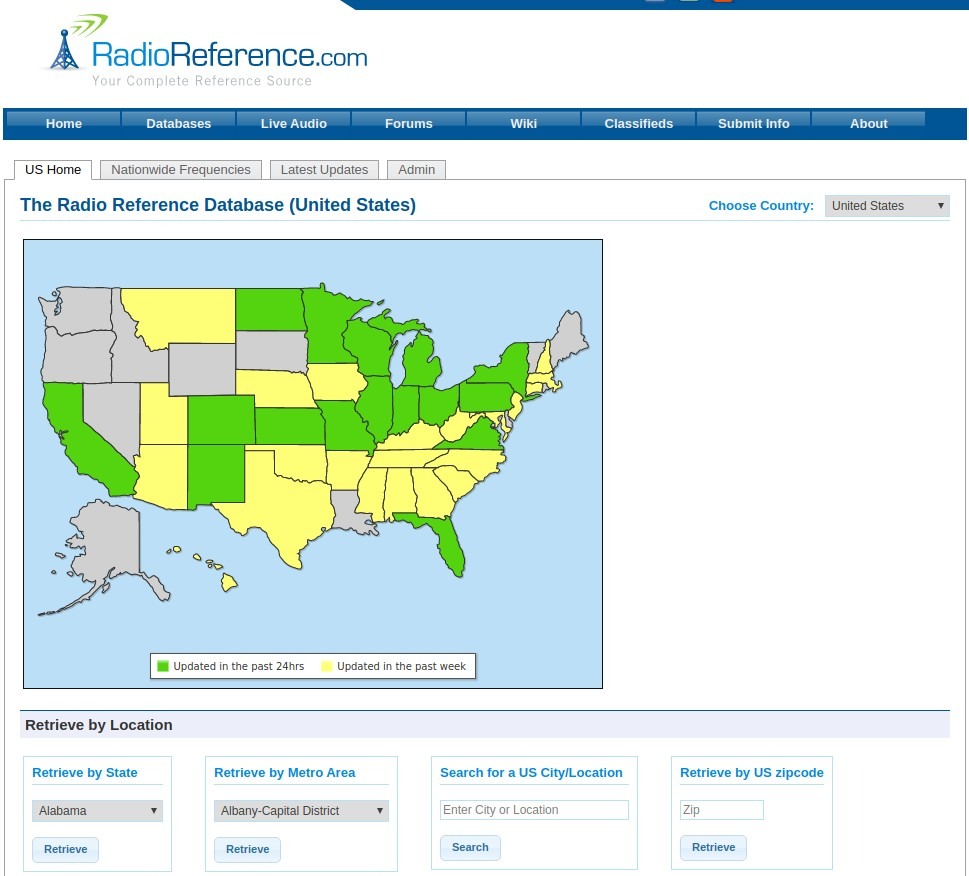969x876 pixels.
Task: Open the Live Audio menu item
Action: tap(293, 123)
